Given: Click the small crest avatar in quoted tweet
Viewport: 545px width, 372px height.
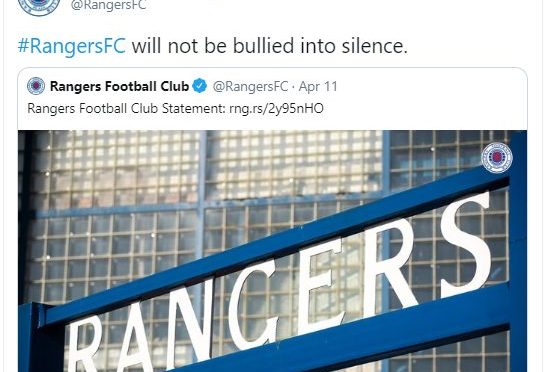Looking at the screenshot, I should [x=36, y=86].
